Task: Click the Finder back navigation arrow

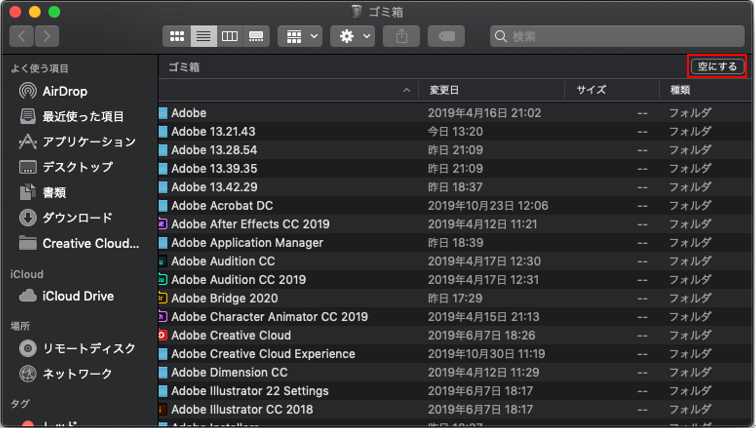Action: [22, 36]
